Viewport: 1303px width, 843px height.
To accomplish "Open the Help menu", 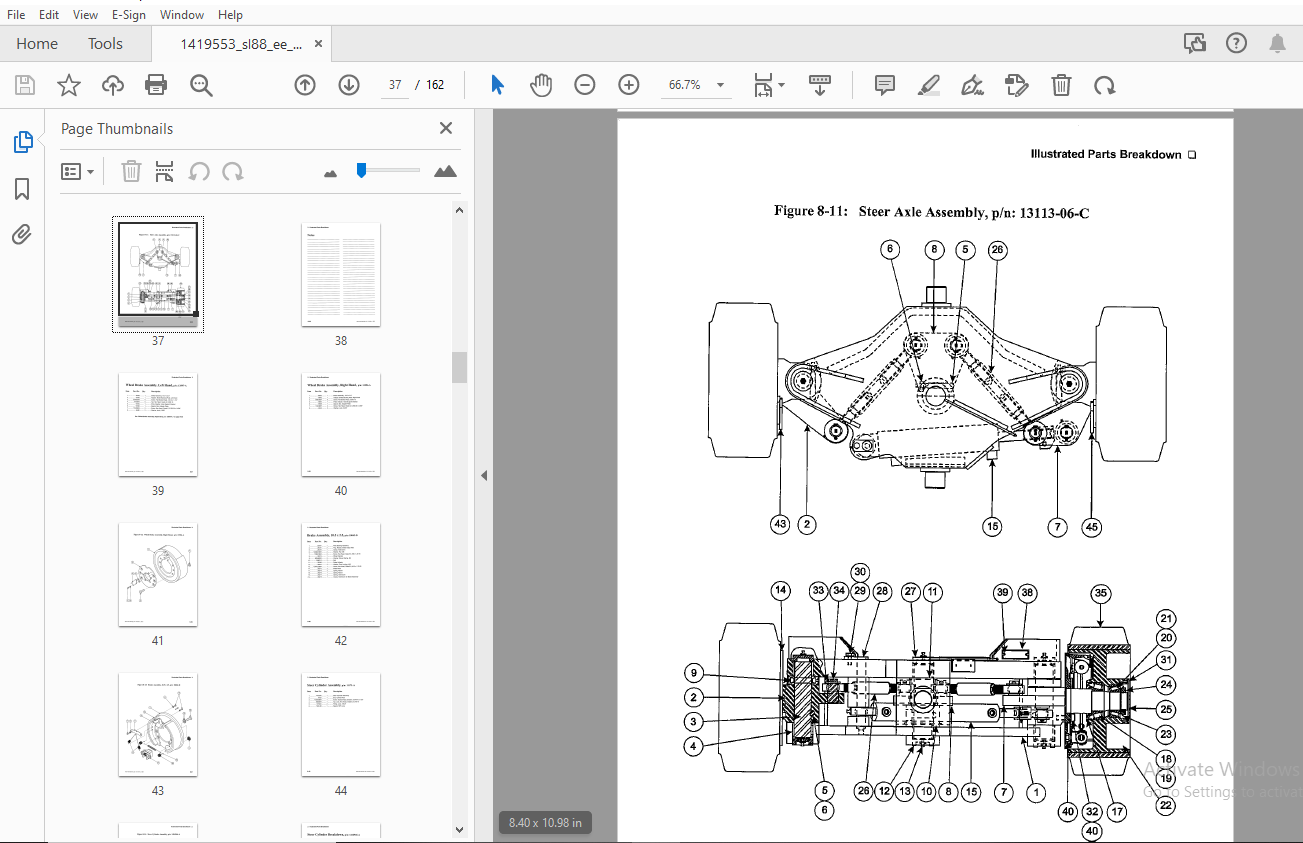I will click(230, 14).
